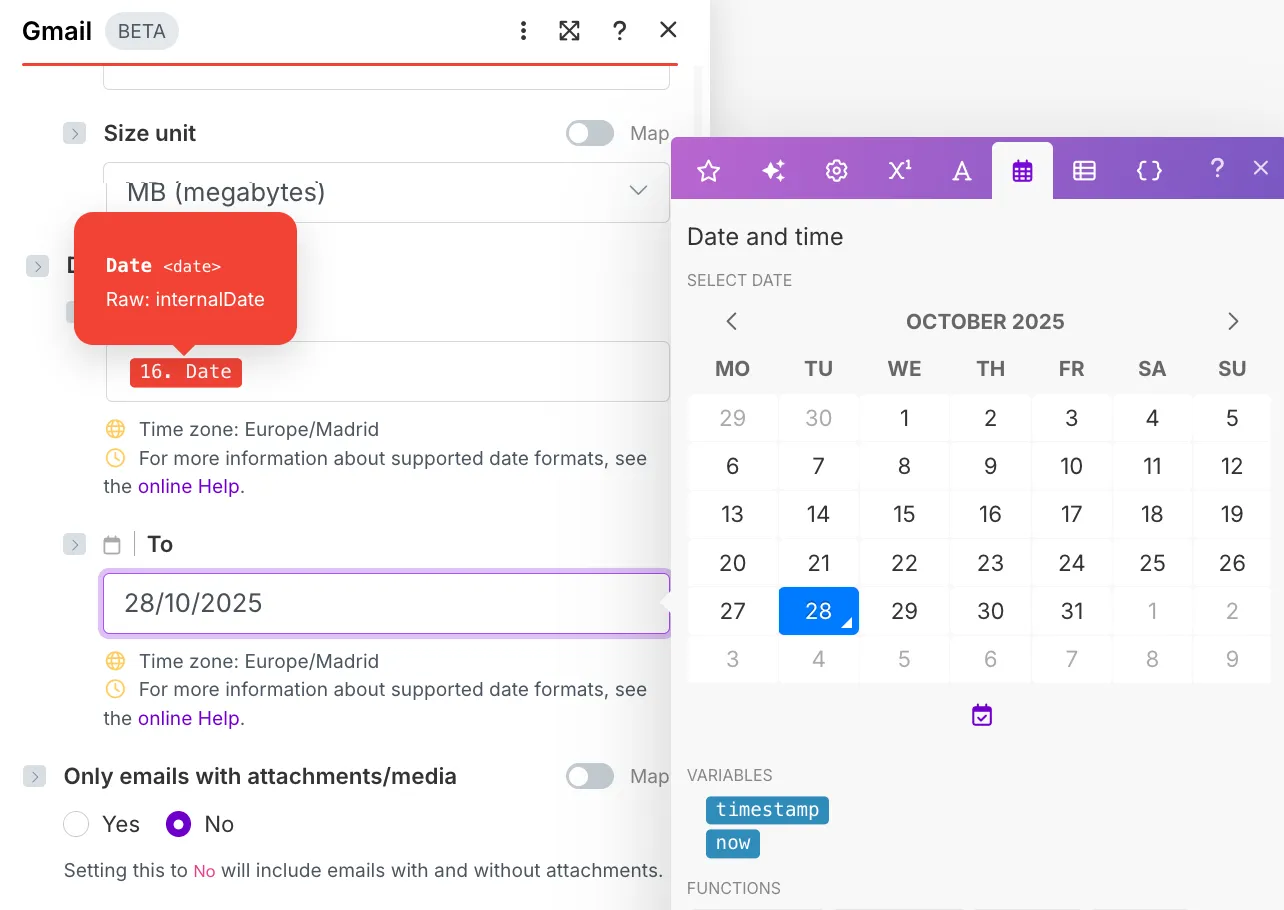Pick October 15 in the calendar
The width and height of the screenshot is (1284, 910).
point(904,514)
